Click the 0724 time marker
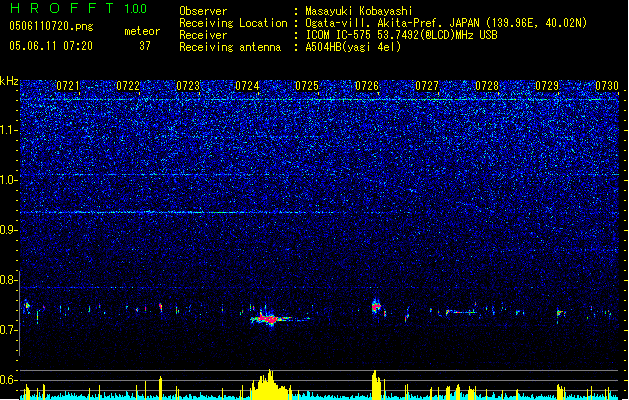This screenshot has width=629, height=400. click(x=247, y=86)
